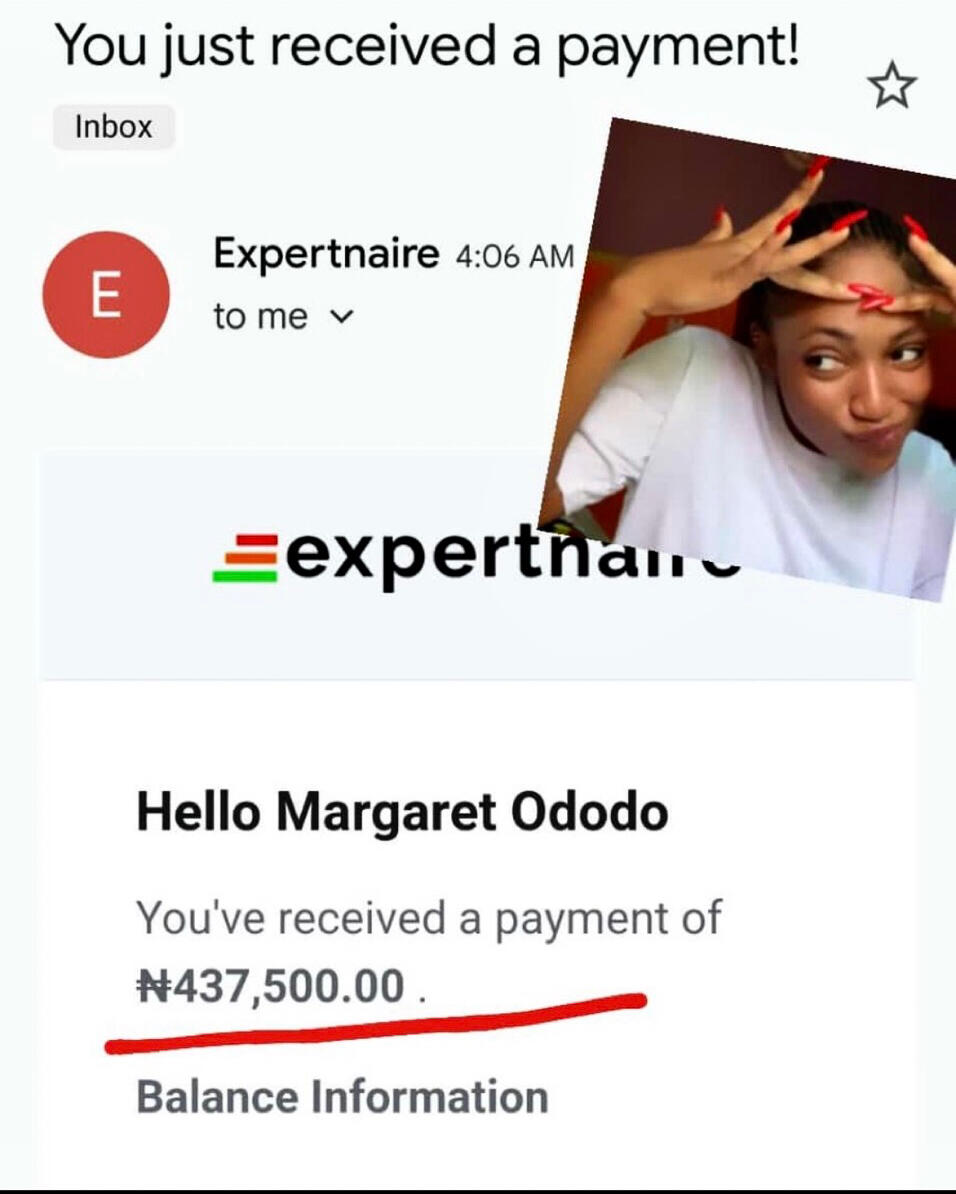This screenshot has width=956, height=1194.
Task: Click the striped Expertnaire logo icon
Action: (245, 557)
